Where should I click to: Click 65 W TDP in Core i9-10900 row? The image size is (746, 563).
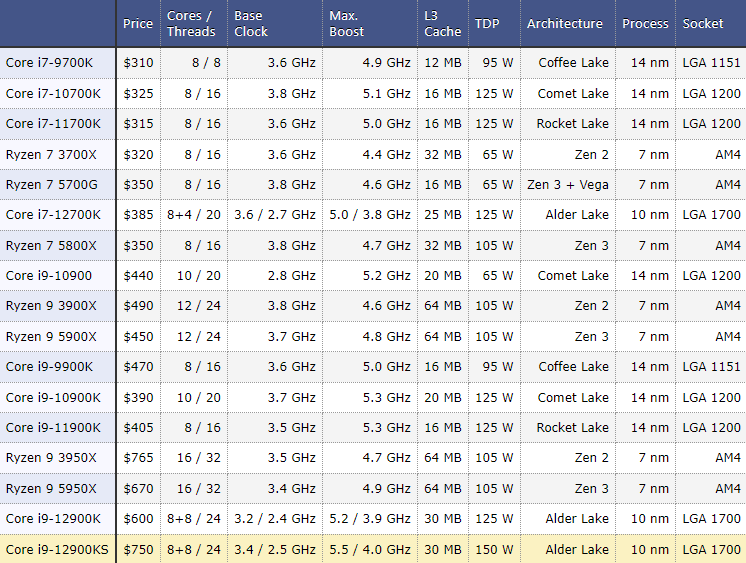coord(498,276)
